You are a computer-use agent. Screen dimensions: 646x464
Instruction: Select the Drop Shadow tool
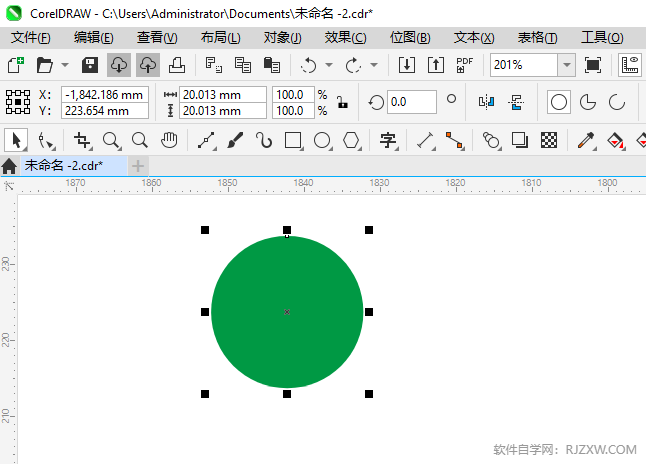(520, 141)
